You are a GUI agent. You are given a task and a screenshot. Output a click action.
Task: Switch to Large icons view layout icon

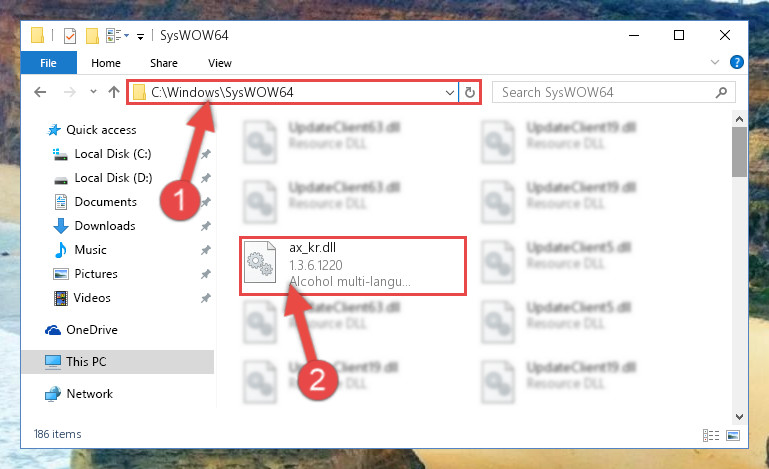point(733,435)
